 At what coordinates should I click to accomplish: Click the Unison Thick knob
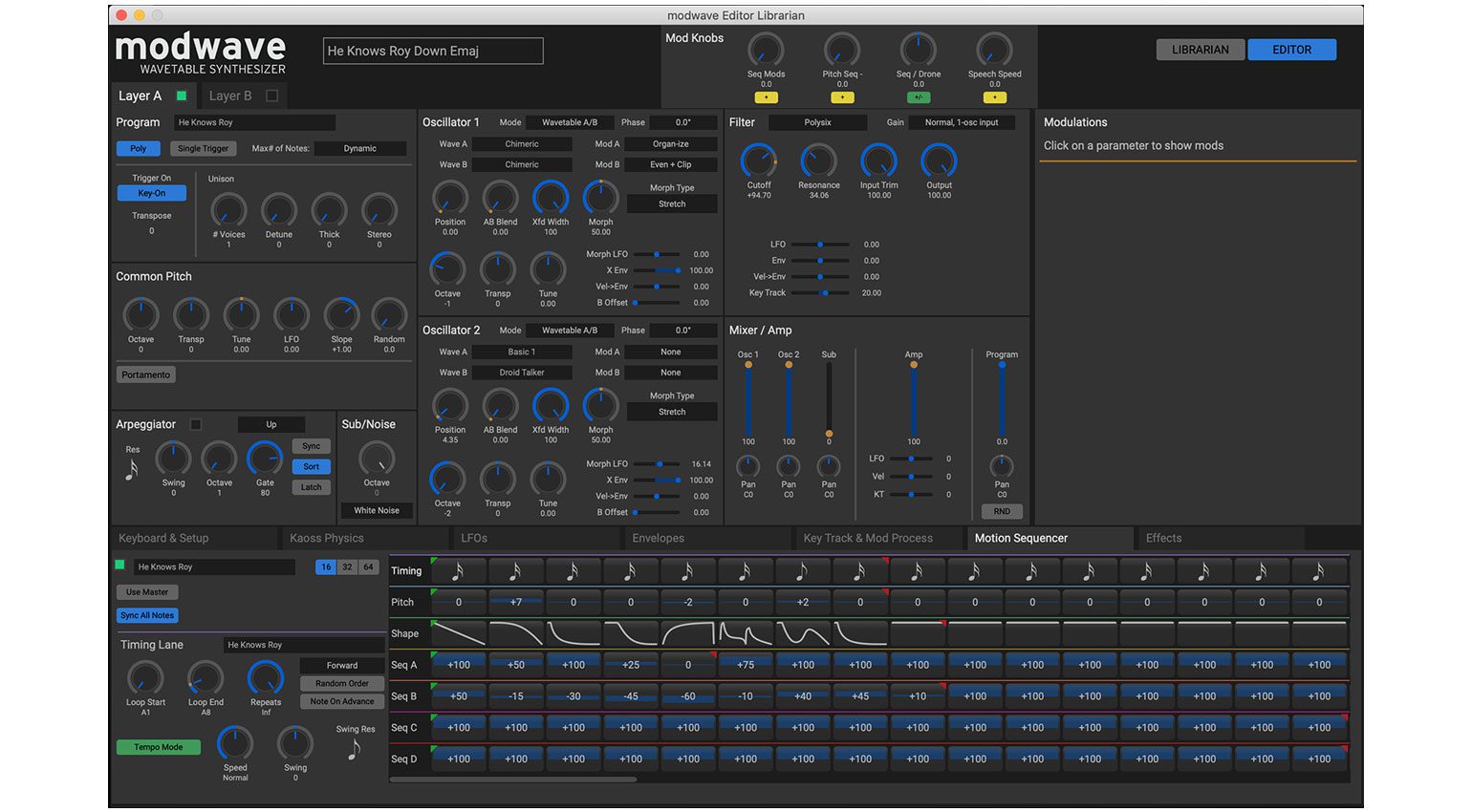coord(329,210)
